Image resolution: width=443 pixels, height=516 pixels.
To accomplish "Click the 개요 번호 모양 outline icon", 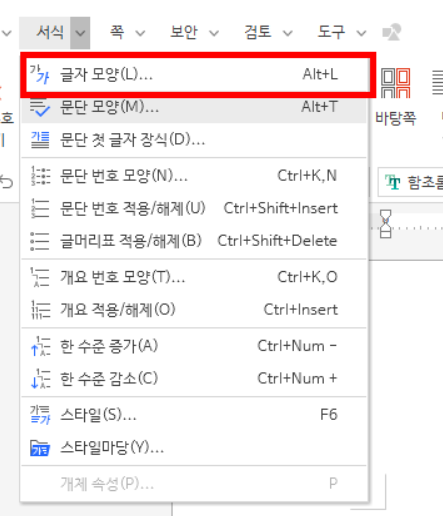I will pos(40,277).
